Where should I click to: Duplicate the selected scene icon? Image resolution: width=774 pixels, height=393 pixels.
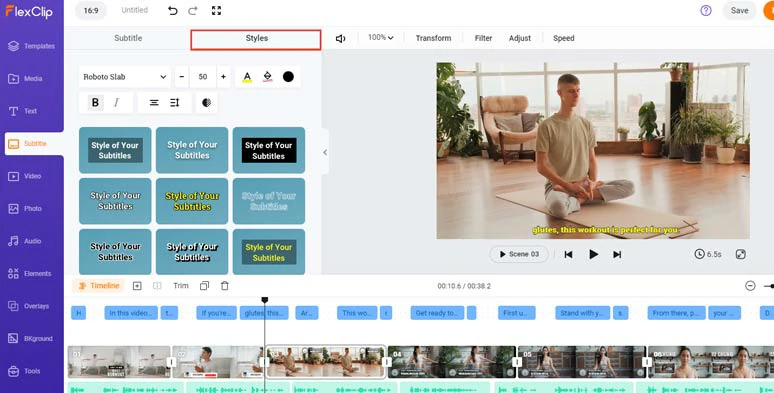pyautogui.click(x=204, y=286)
